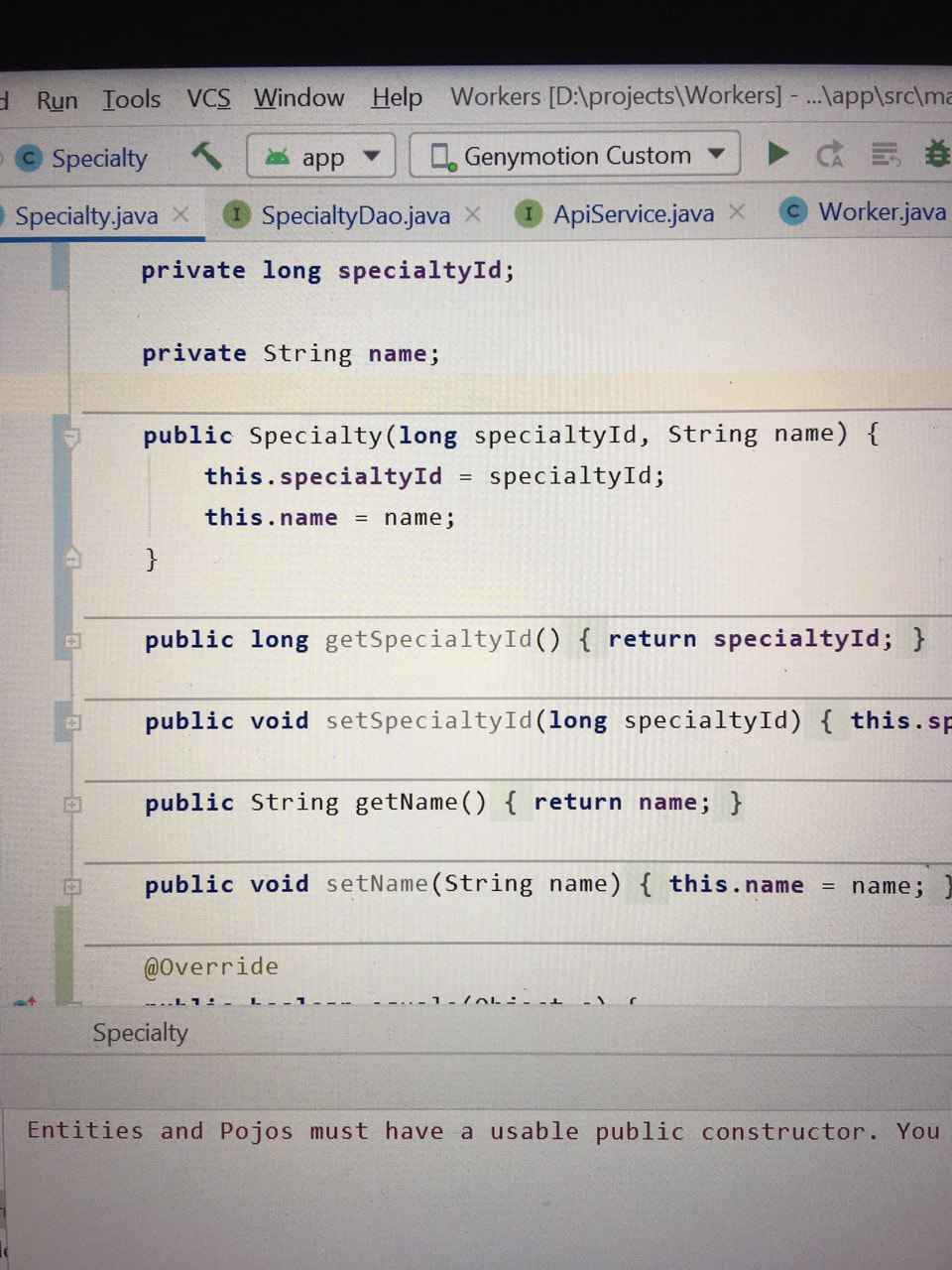Close the Specialty.java tab

pos(180,213)
